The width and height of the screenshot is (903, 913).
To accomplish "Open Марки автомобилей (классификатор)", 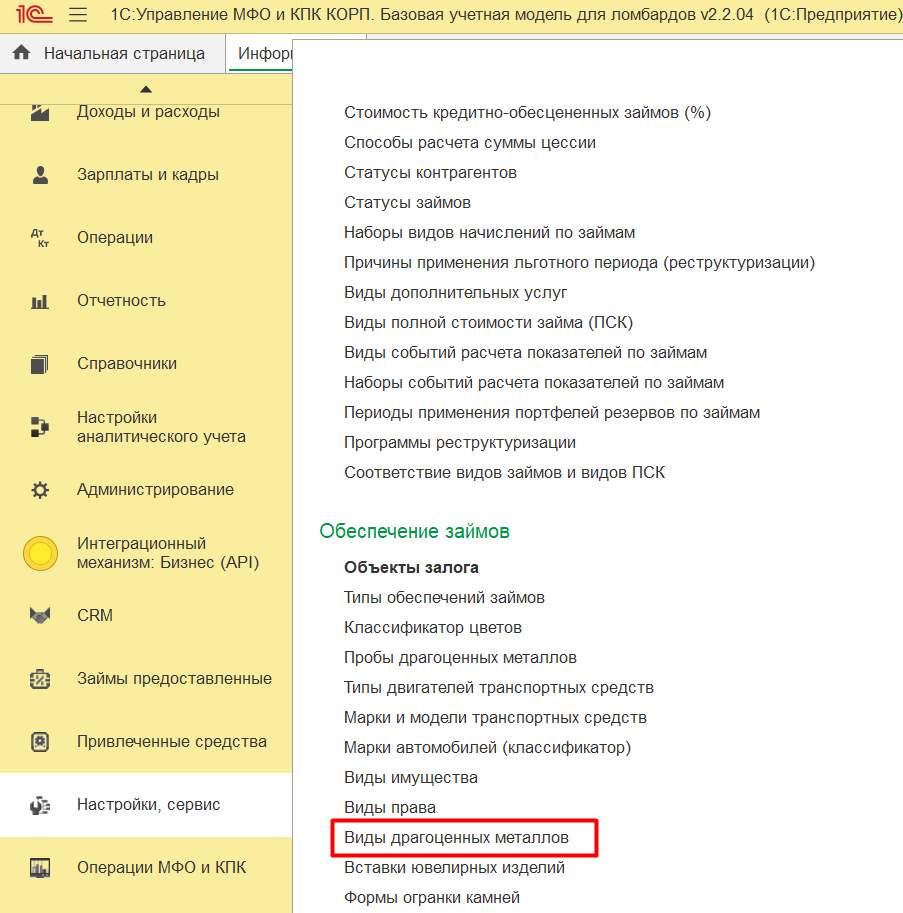I will [x=487, y=748].
